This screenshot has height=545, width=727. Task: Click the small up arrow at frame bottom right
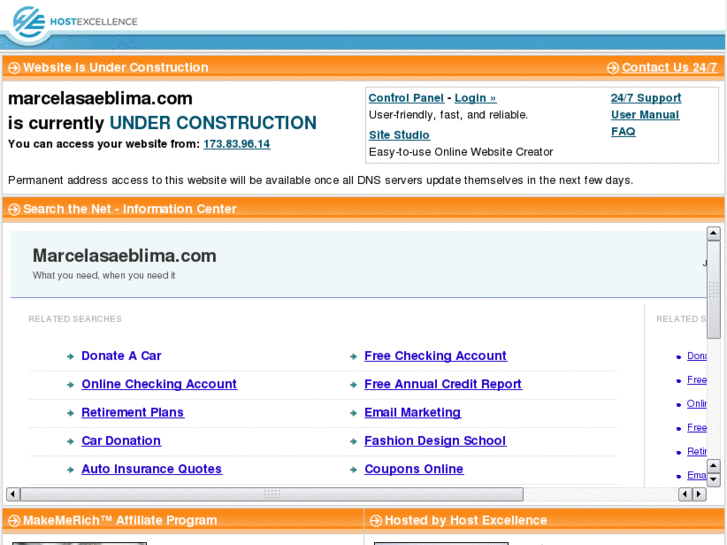point(713,466)
